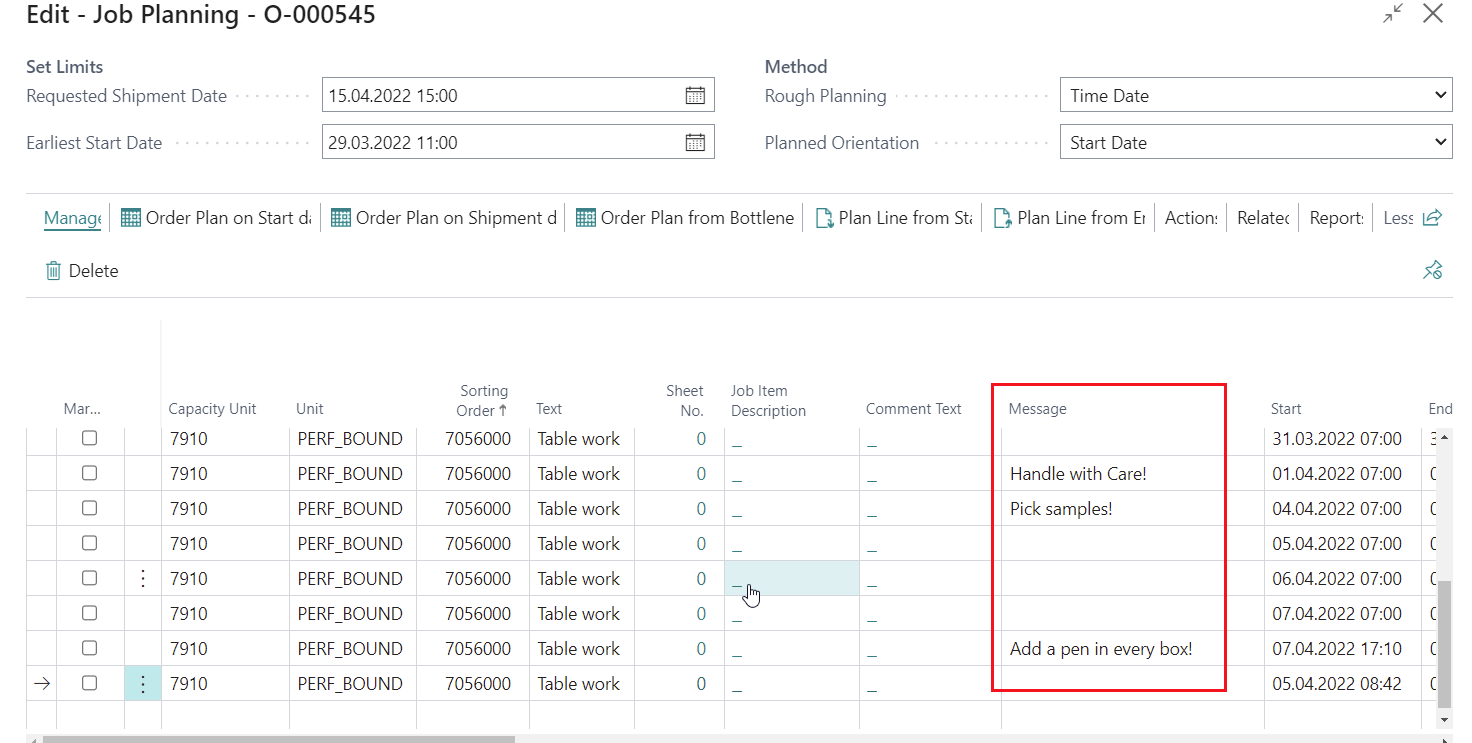Open Sheet No. 0 link in Pick samples! row
The height and width of the screenshot is (743, 1472).
pyautogui.click(x=701, y=509)
